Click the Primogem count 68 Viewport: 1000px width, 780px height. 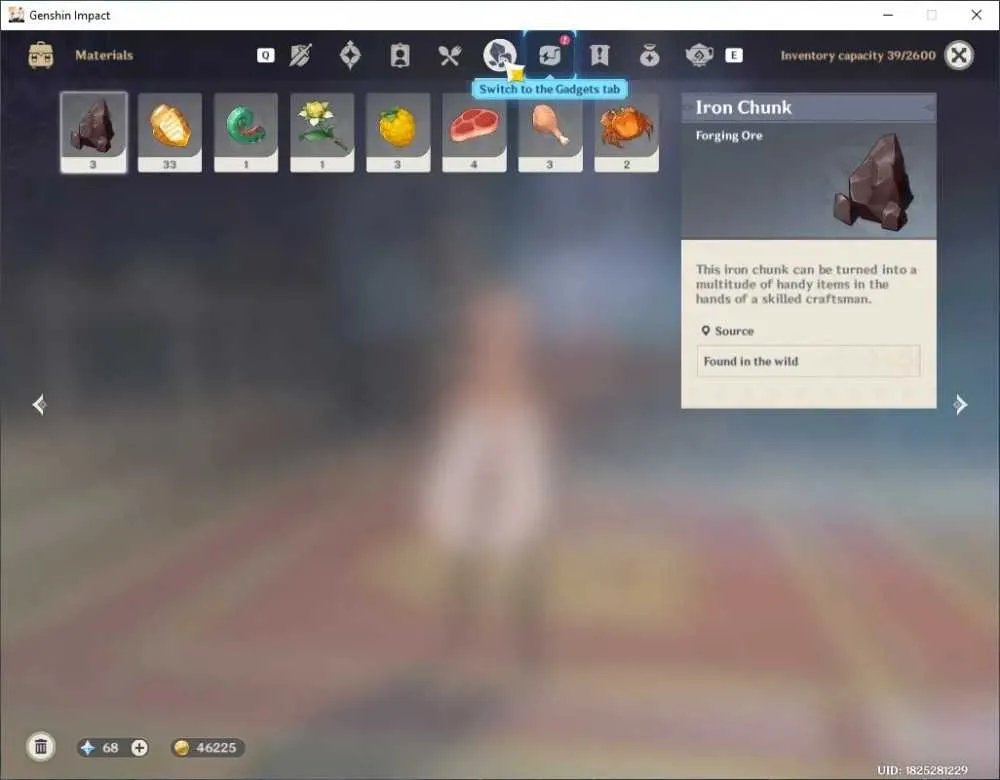(110, 747)
